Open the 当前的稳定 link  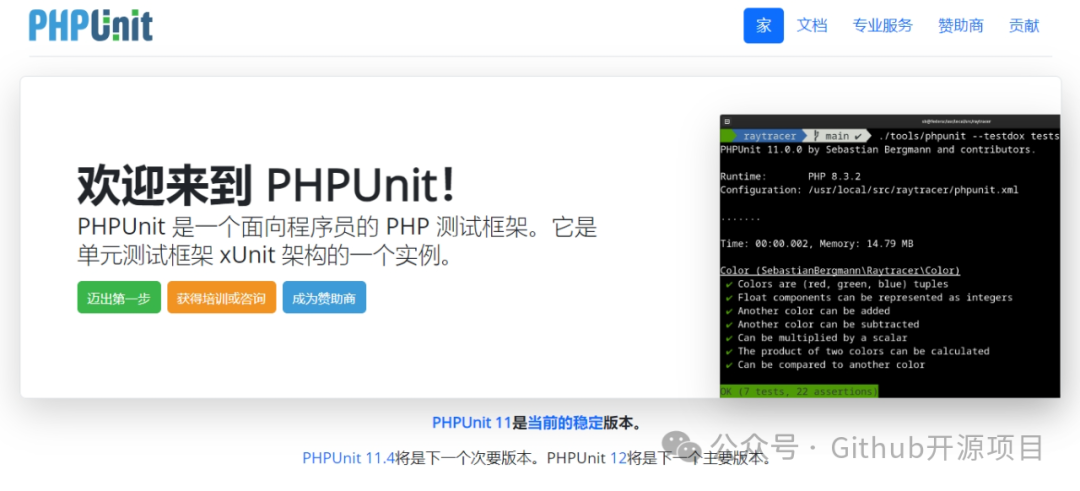click(x=565, y=423)
